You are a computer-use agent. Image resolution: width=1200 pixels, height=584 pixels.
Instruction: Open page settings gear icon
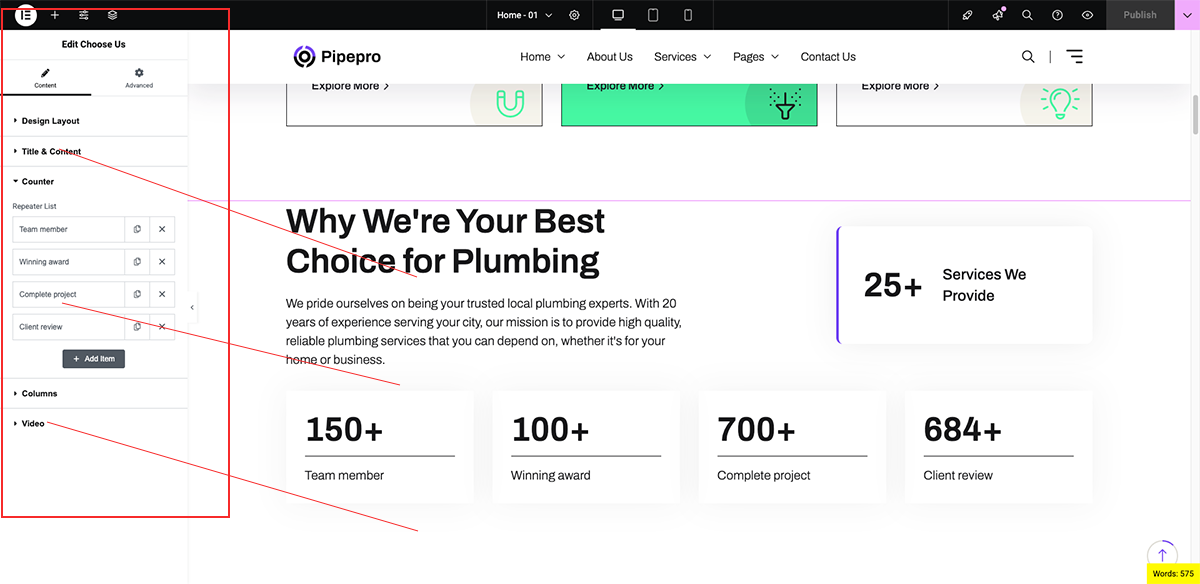click(x=574, y=15)
